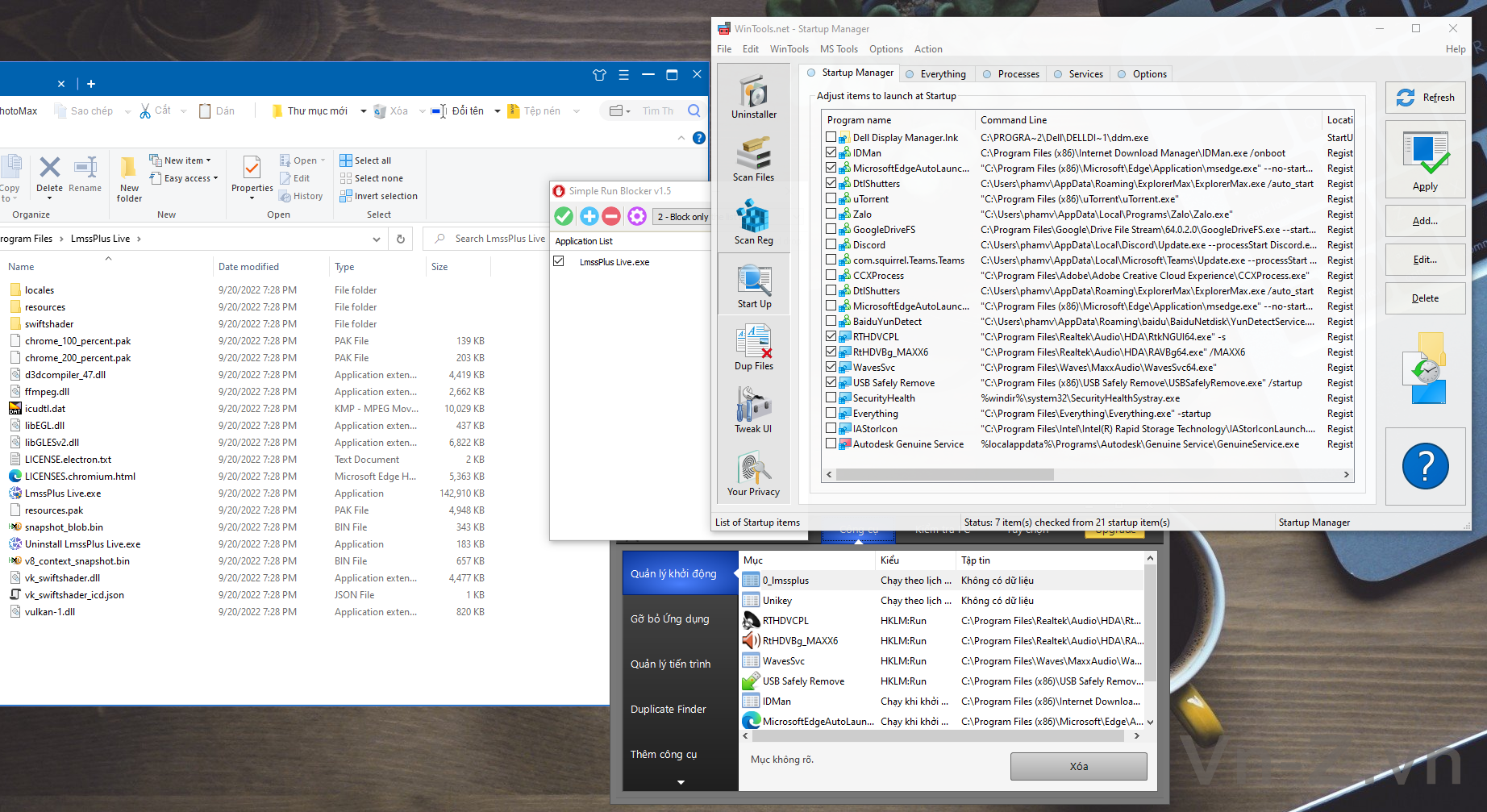Screen dimensions: 1487x812
Task: Open Scan Files tool in WinTools sidebar
Action: tap(753, 159)
